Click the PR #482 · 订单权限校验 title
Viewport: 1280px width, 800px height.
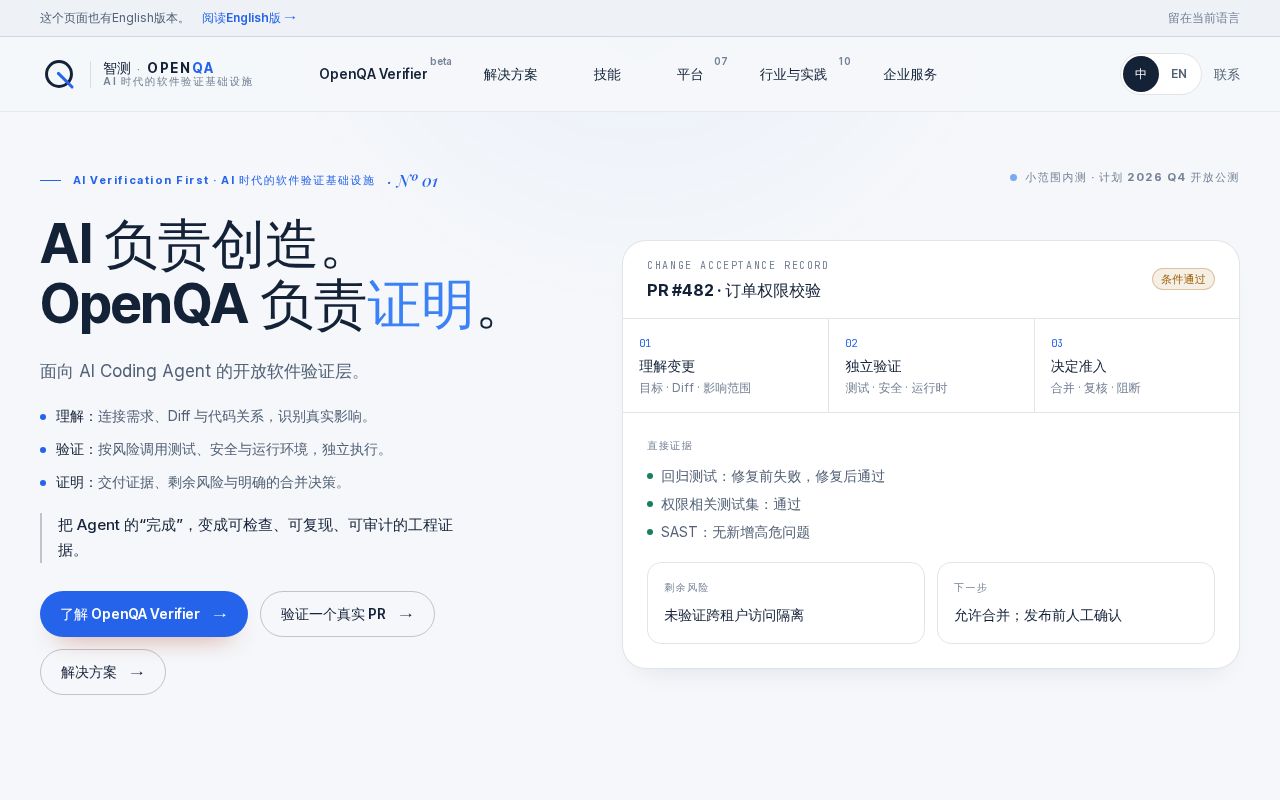(x=734, y=290)
